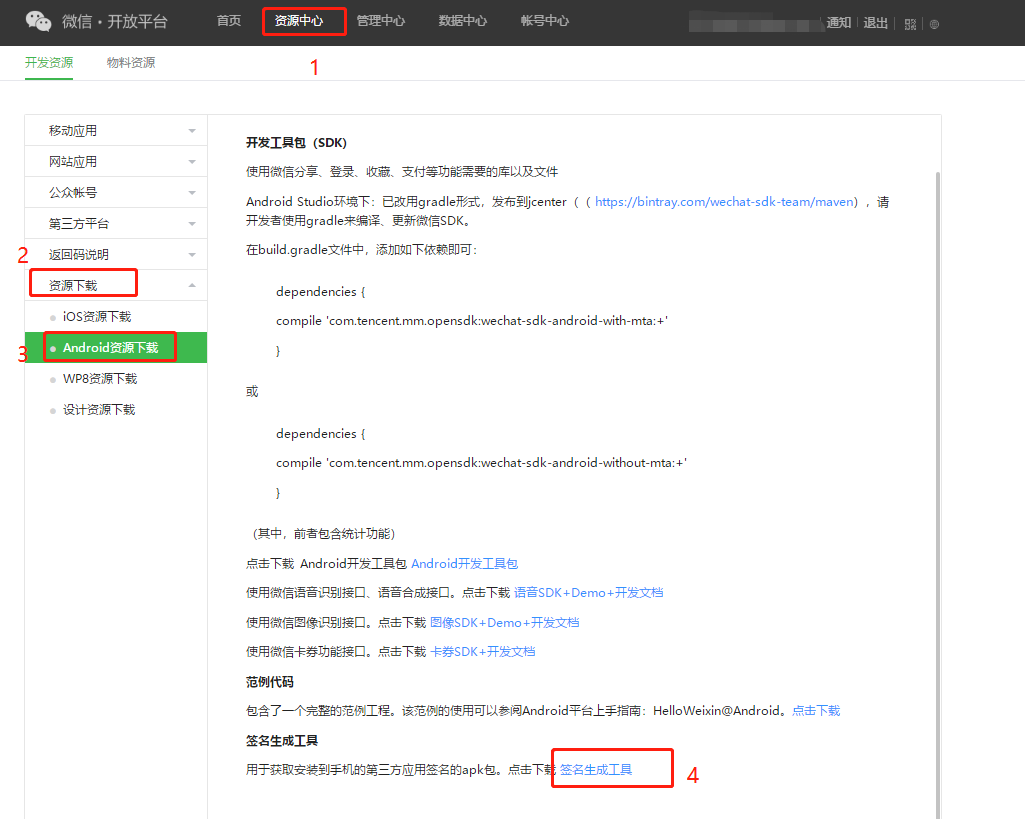Image resolution: width=1025 pixels, height=819 pixels.
Task: Open 帐号中心 in top navigation
Action: [545, 21]
